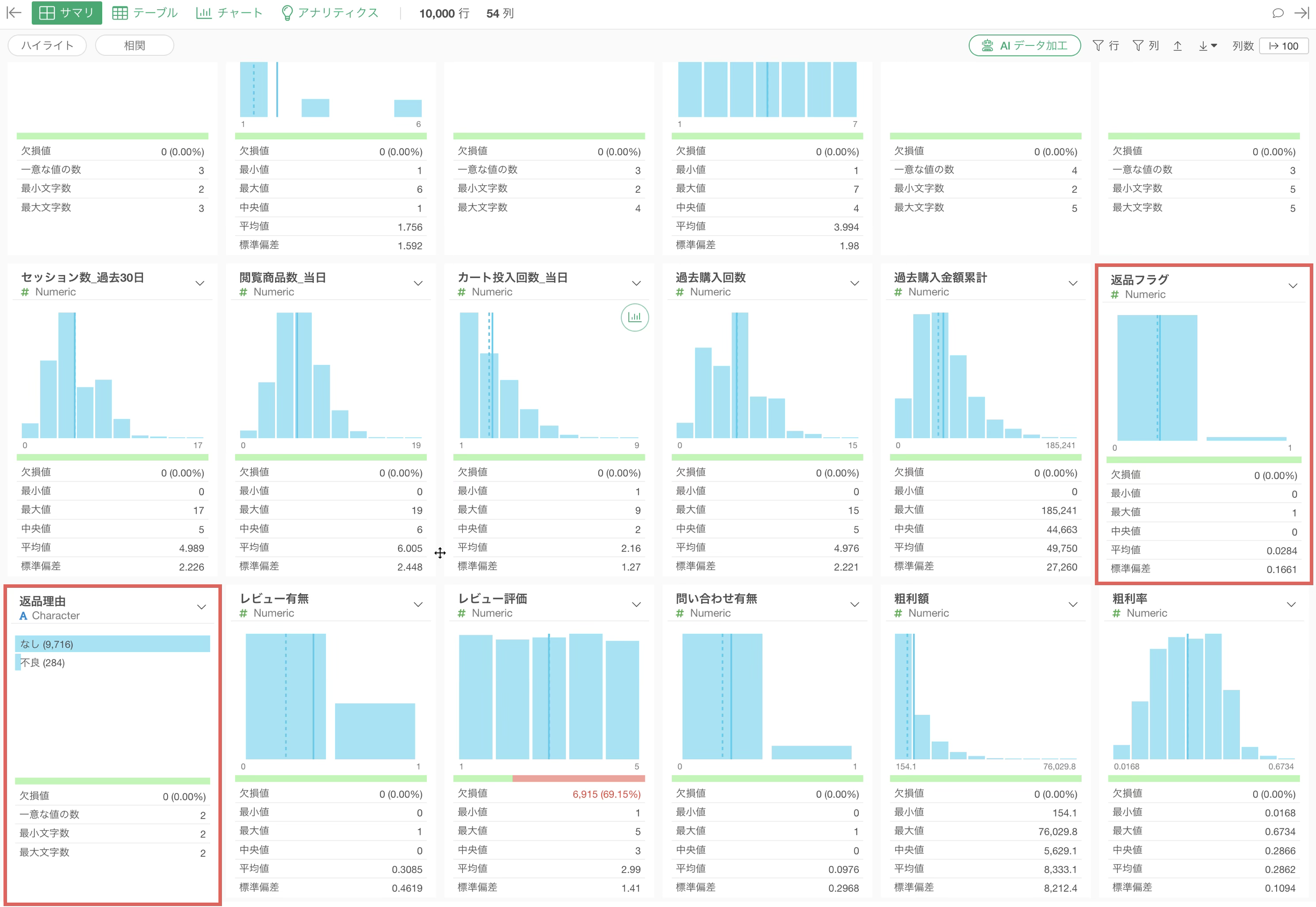Toggle the ハイライト highlight mode

click(47, 46)
